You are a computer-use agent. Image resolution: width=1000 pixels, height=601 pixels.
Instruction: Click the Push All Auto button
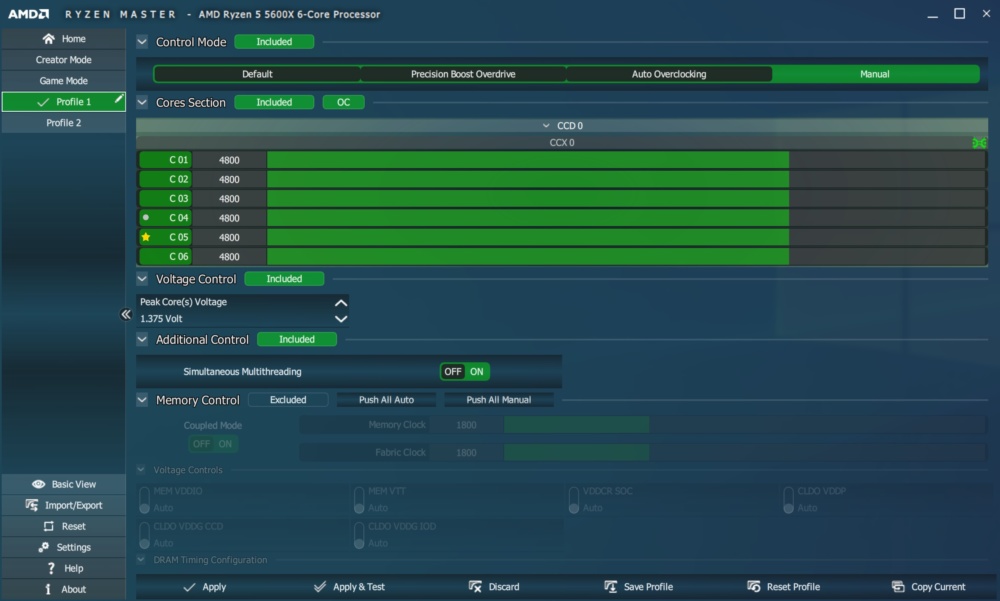click(x=386, y=400)
